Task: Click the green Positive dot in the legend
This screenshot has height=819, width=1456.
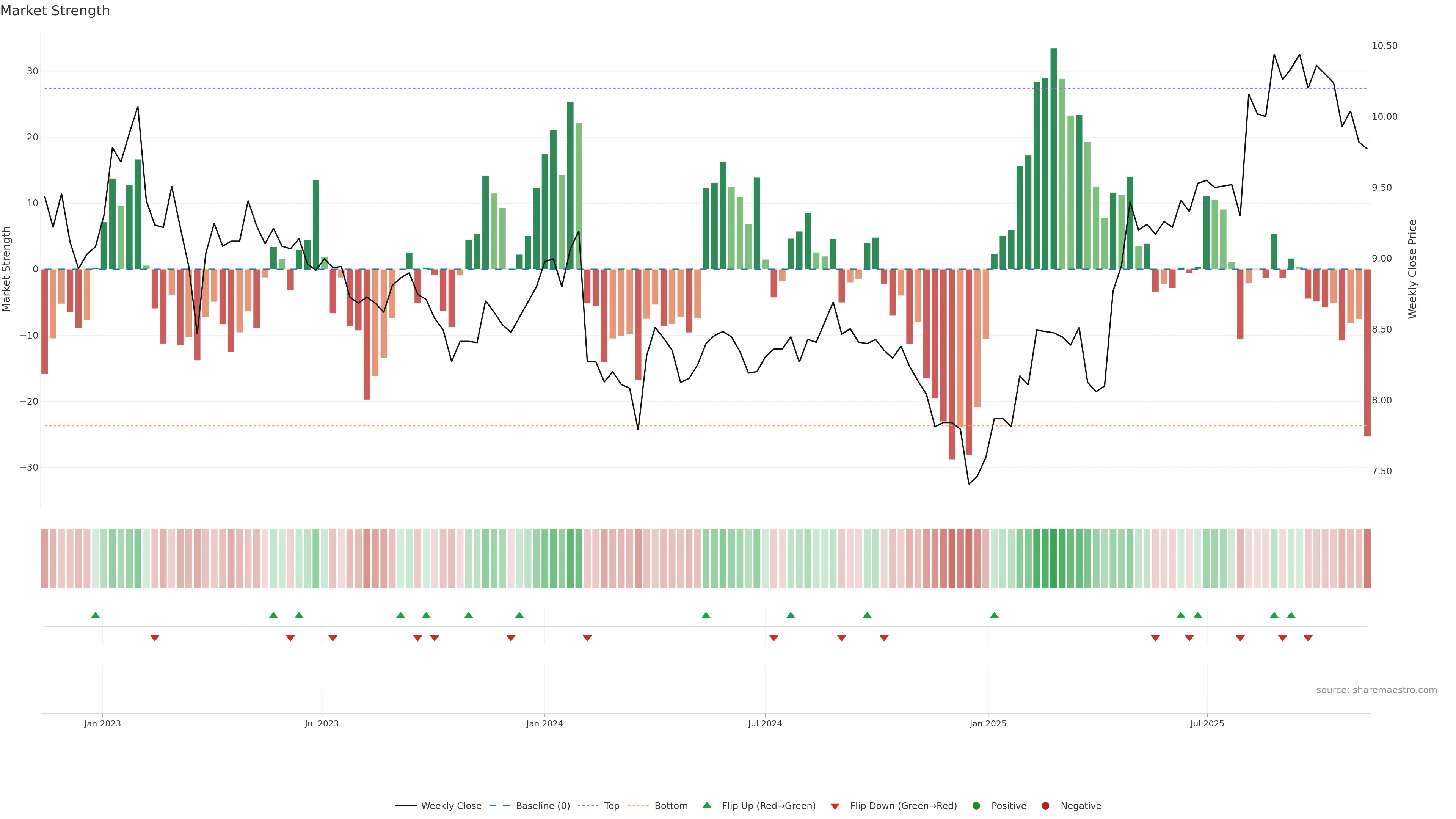Action: (976, 806)
